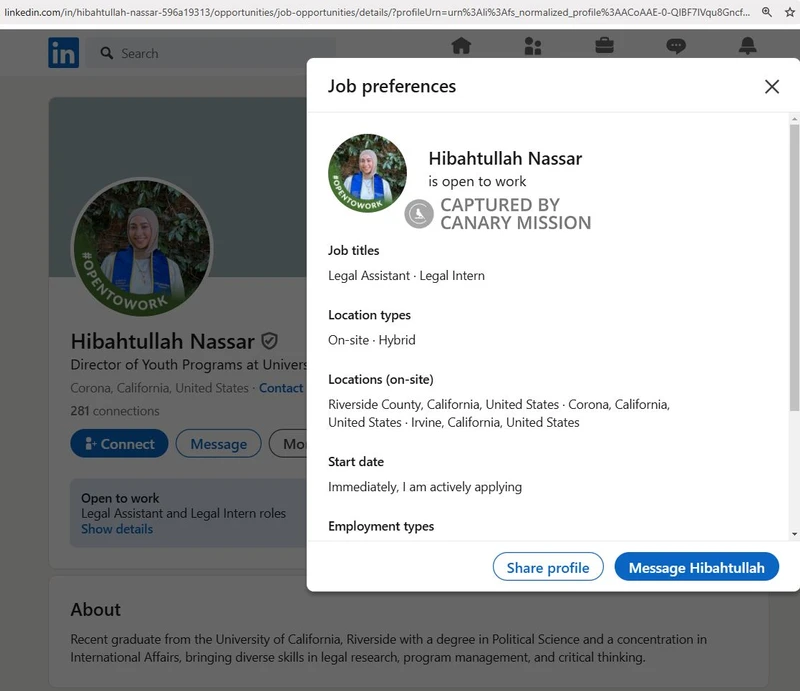Viewport: 800px width, 691px height.
Task: Click 'On-site · Hybrid' text
Action: (371, 340)
